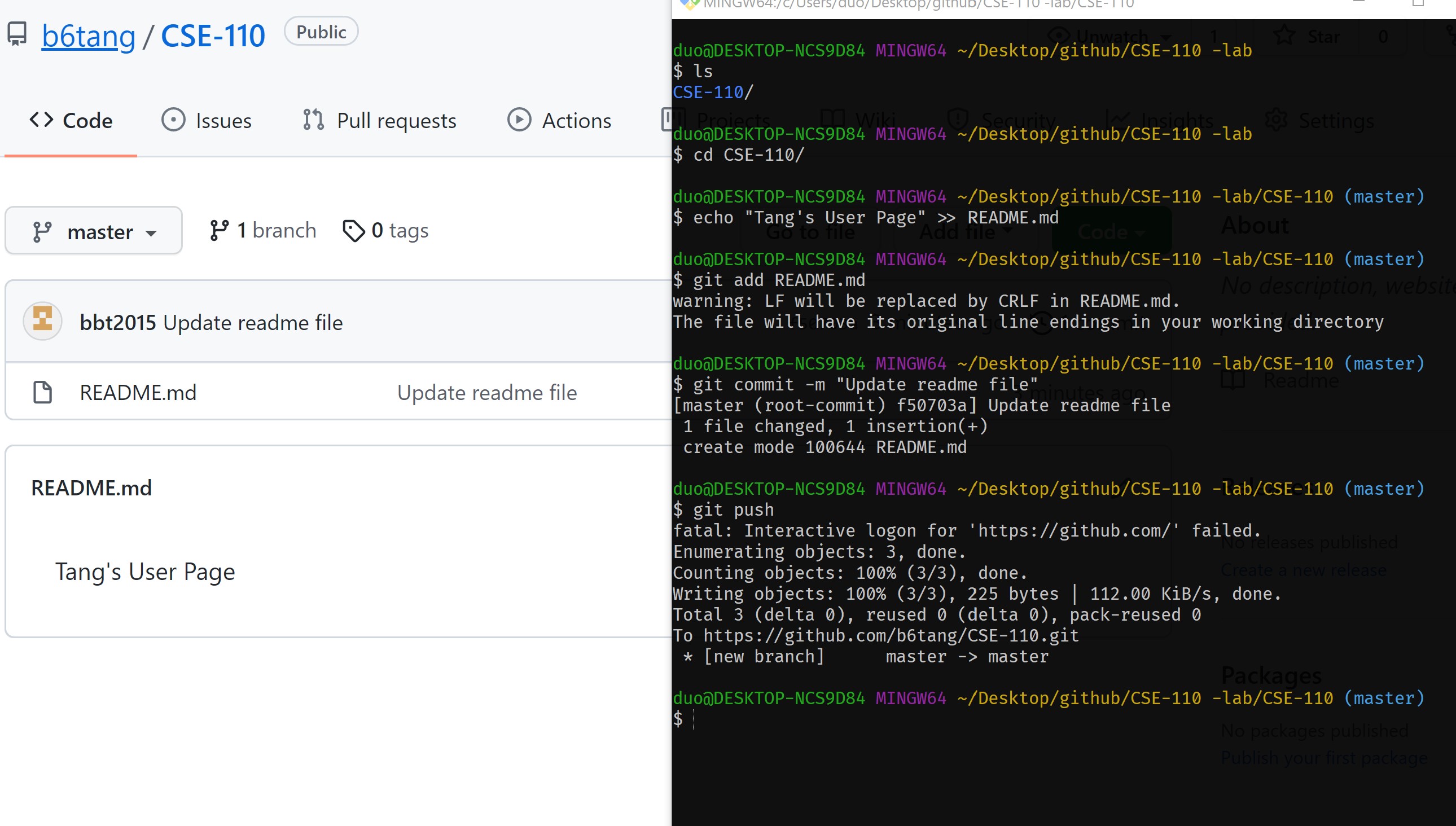This screenshot has height=826, width=1456.
Task: Click the fatal Interactive logon failed line
Action: (967, 530)
